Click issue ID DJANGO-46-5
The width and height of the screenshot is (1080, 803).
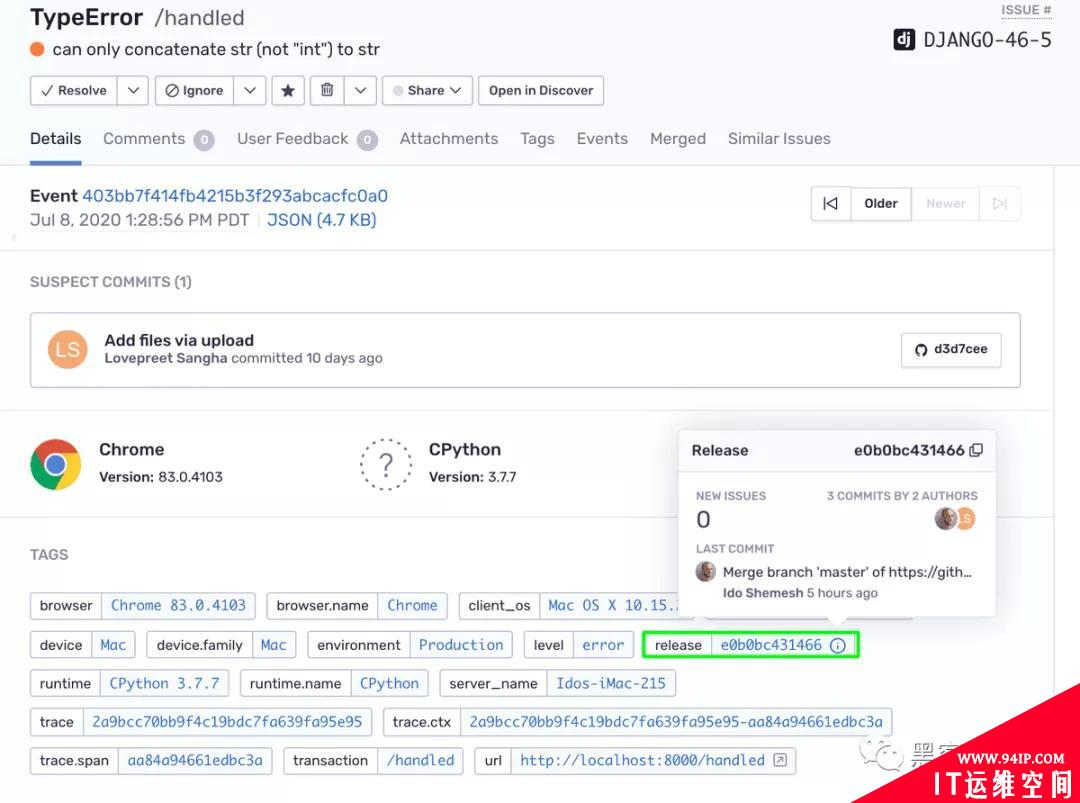[x=987, y=40]
